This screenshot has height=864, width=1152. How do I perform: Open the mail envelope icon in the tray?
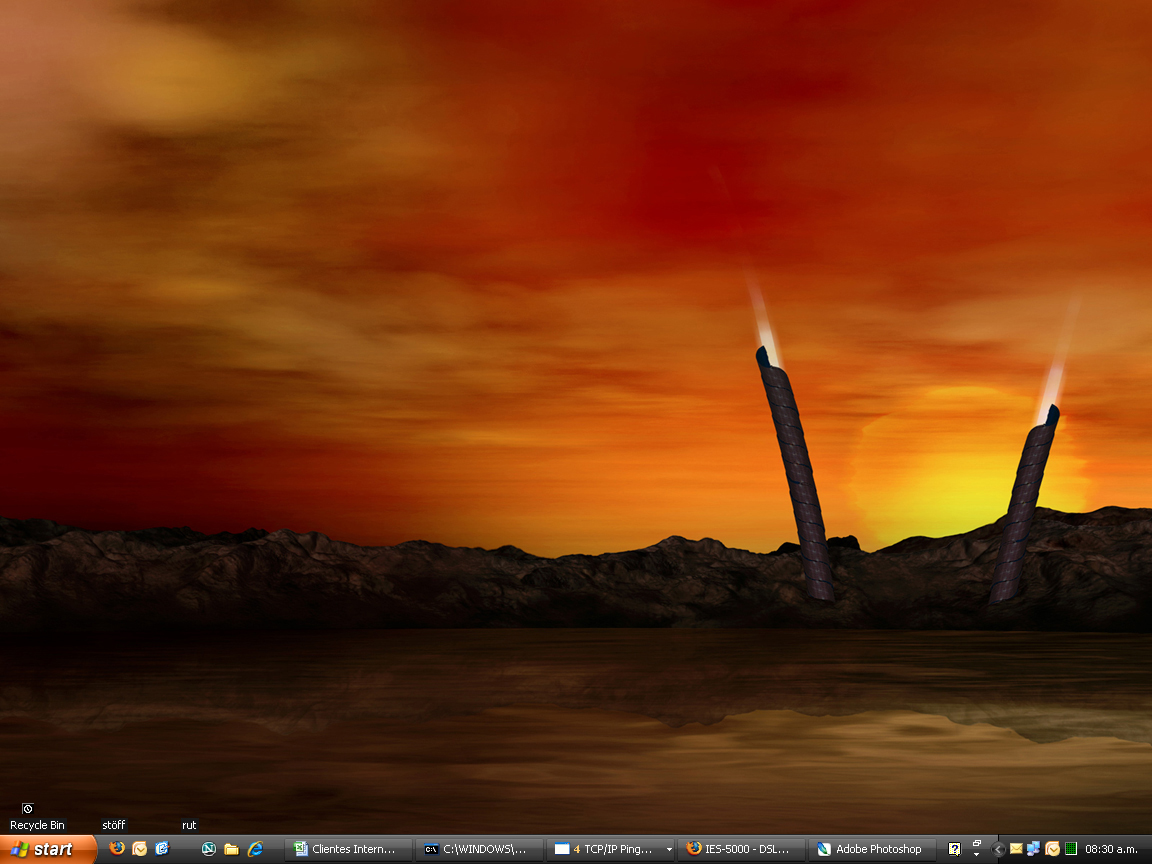click(x=1016, y=849)
